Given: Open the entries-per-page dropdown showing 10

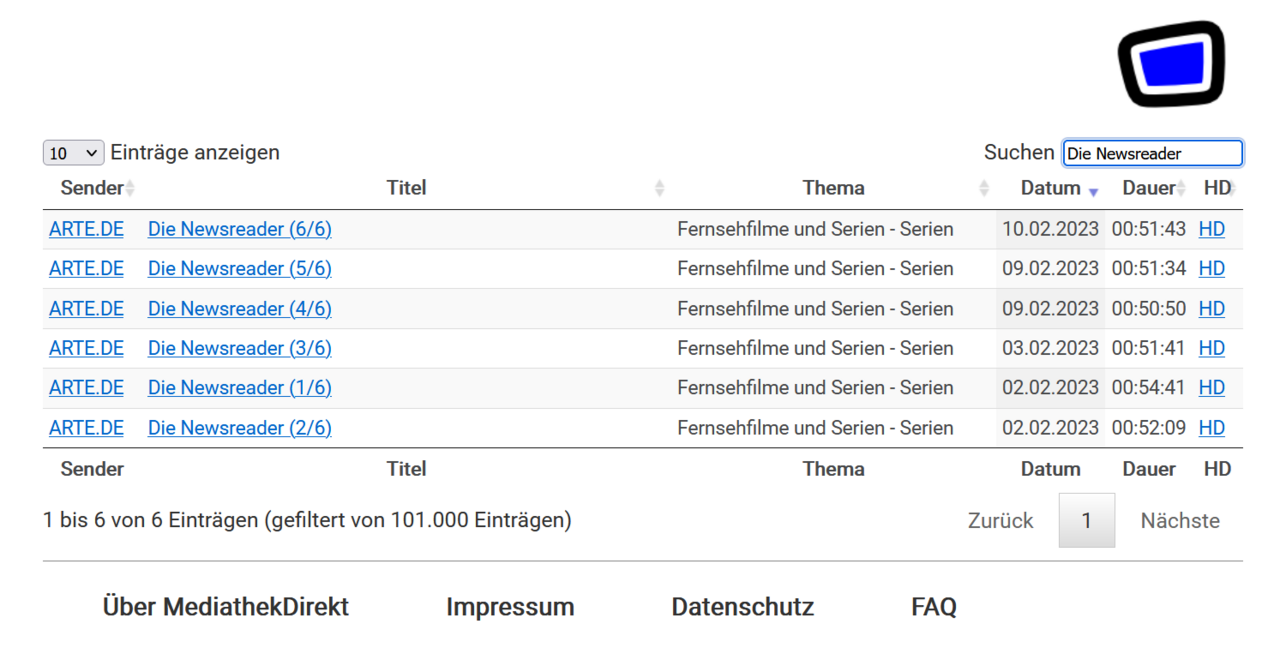Looking at the screenshot, I should tap(72, 152).
